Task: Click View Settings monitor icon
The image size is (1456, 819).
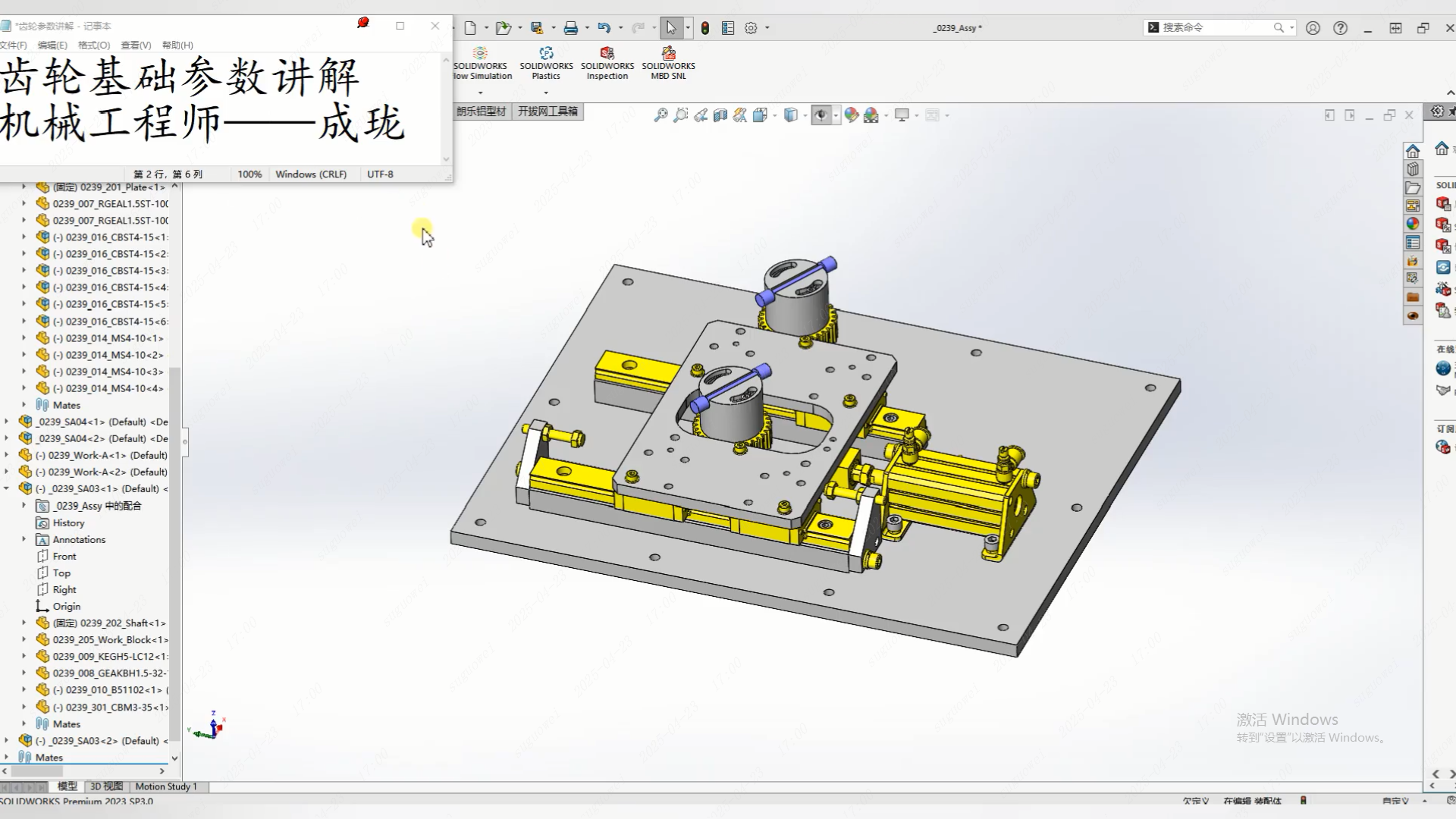Action: click(902, 115)
